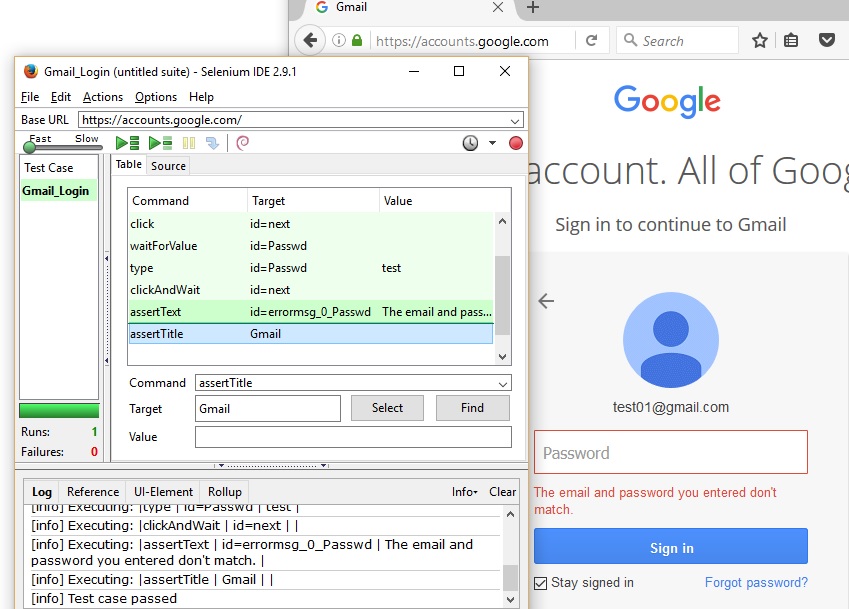The height and width of the screenshot is (609, 849).
Task: Play the entire test suite in Selenium IDE
Action: (x=128, y=143)
